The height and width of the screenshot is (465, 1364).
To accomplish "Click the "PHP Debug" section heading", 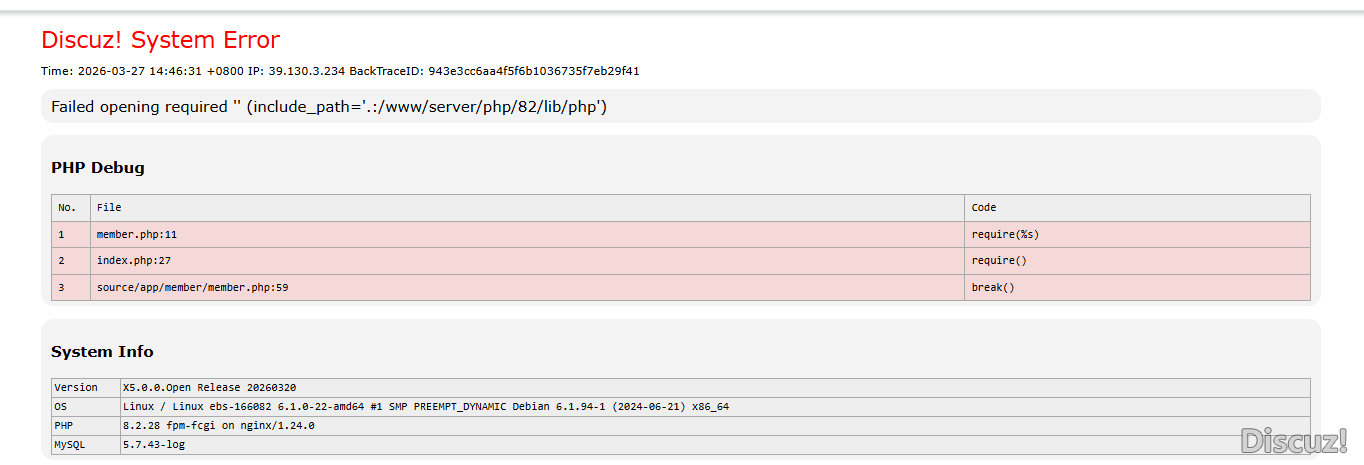I will coord(98,167).
